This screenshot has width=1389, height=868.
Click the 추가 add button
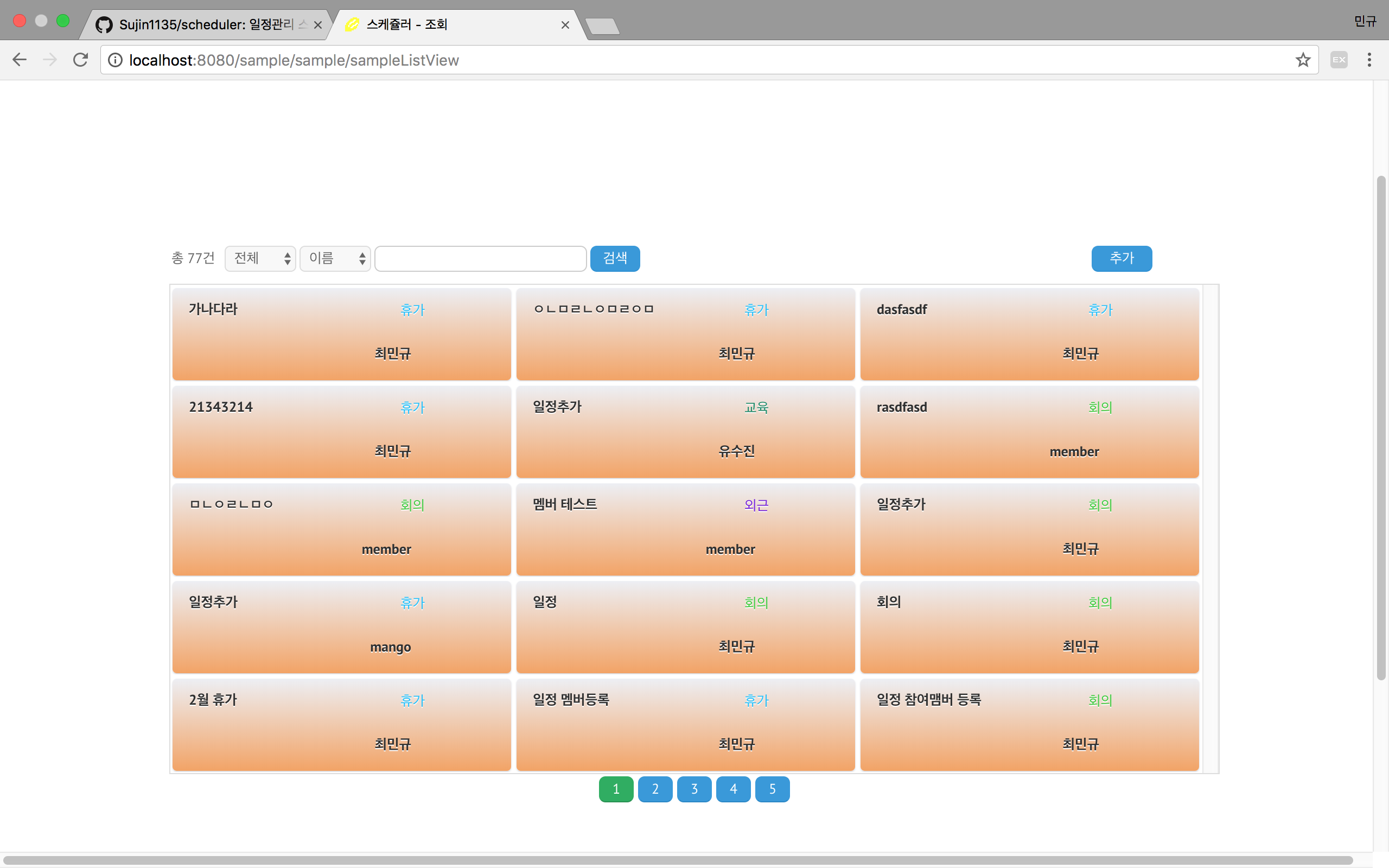click(1121, 258)
